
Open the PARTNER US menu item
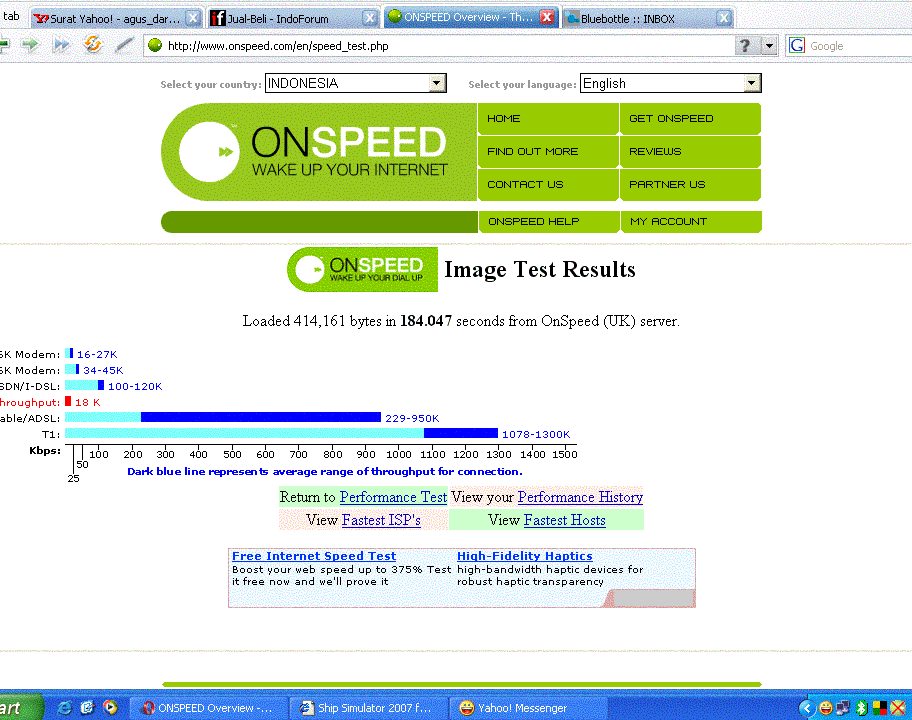(690, 185)
